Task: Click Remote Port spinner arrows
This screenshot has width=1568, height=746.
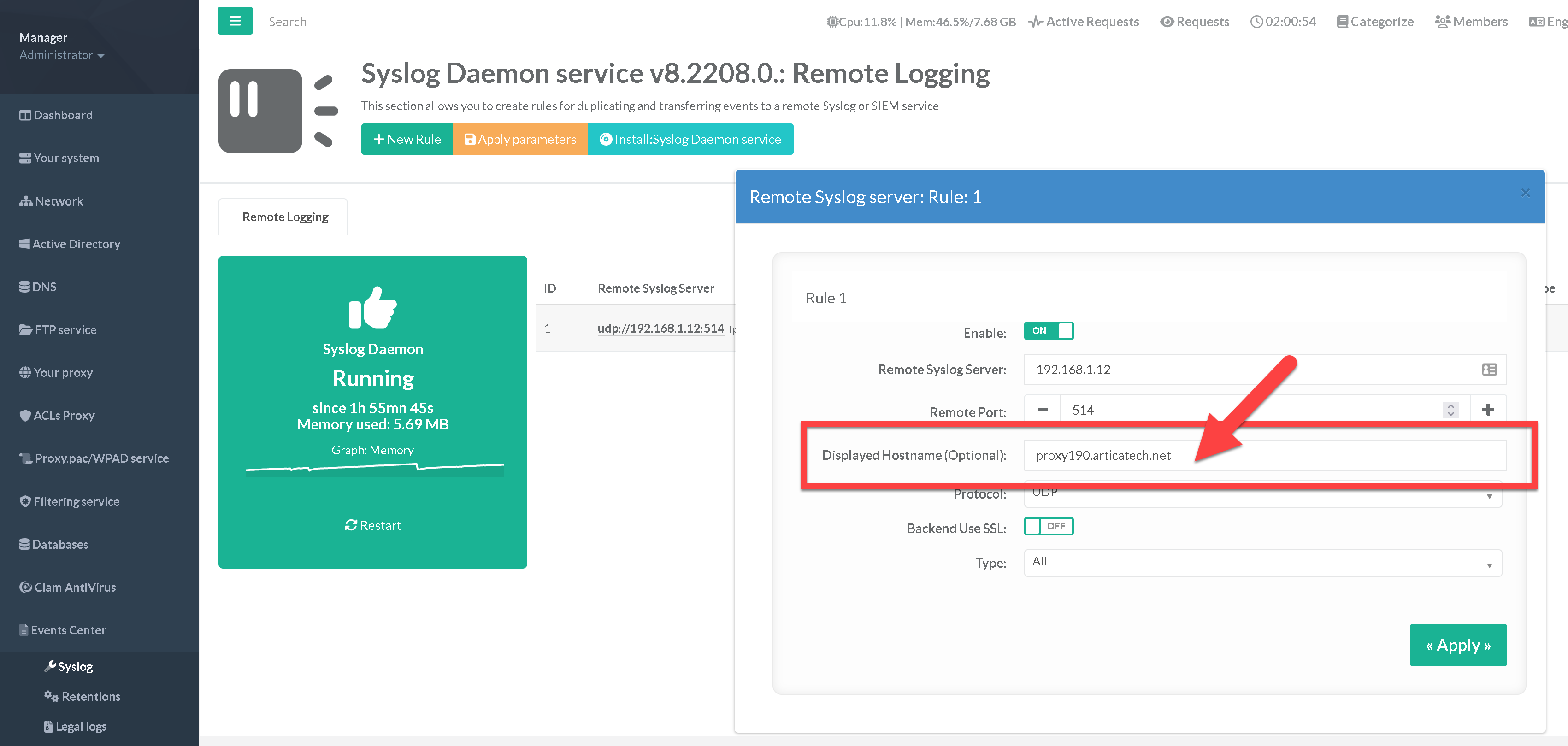Action: 1450,410
